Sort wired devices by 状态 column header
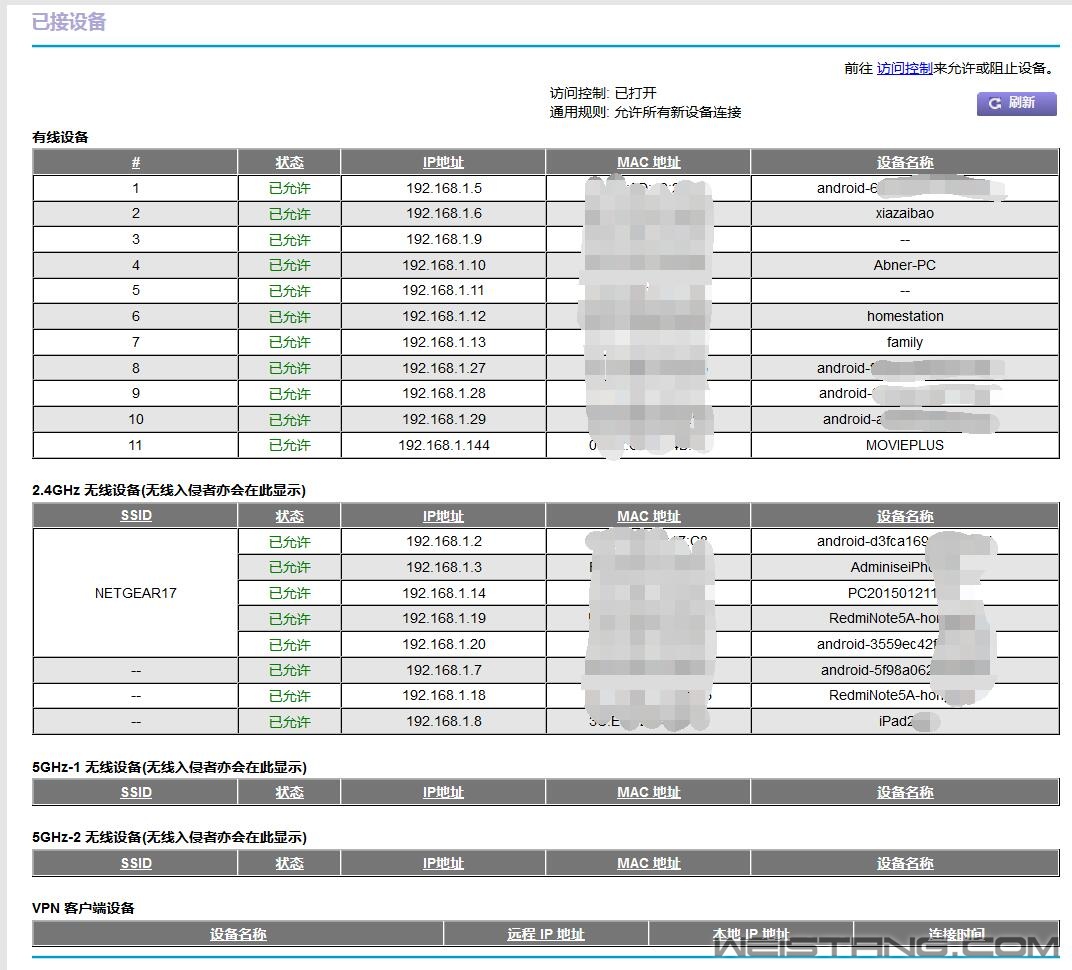 [x=289, y=163]
